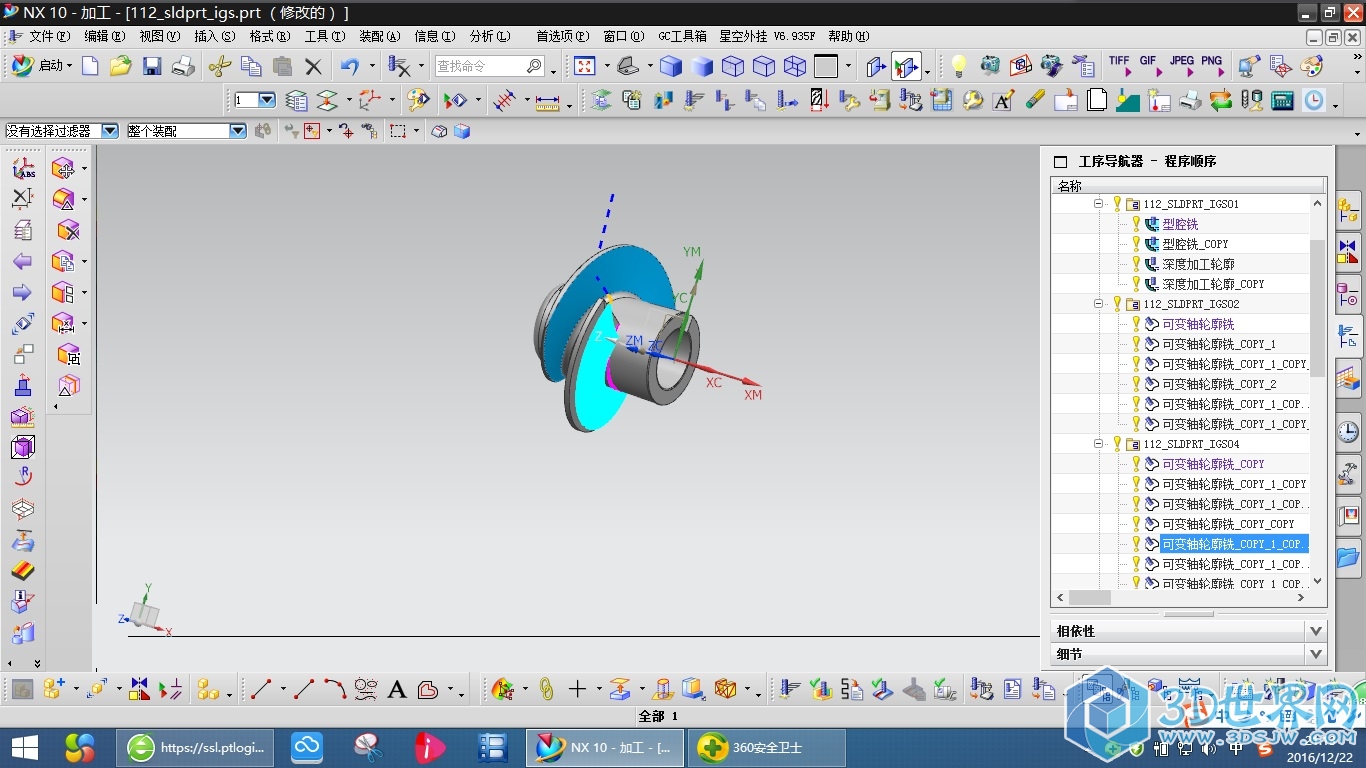This screenshot has width=1366, height=768.
Task: Open the blue folder tab on right sidebar
Action: click(x=1348, y=556)
